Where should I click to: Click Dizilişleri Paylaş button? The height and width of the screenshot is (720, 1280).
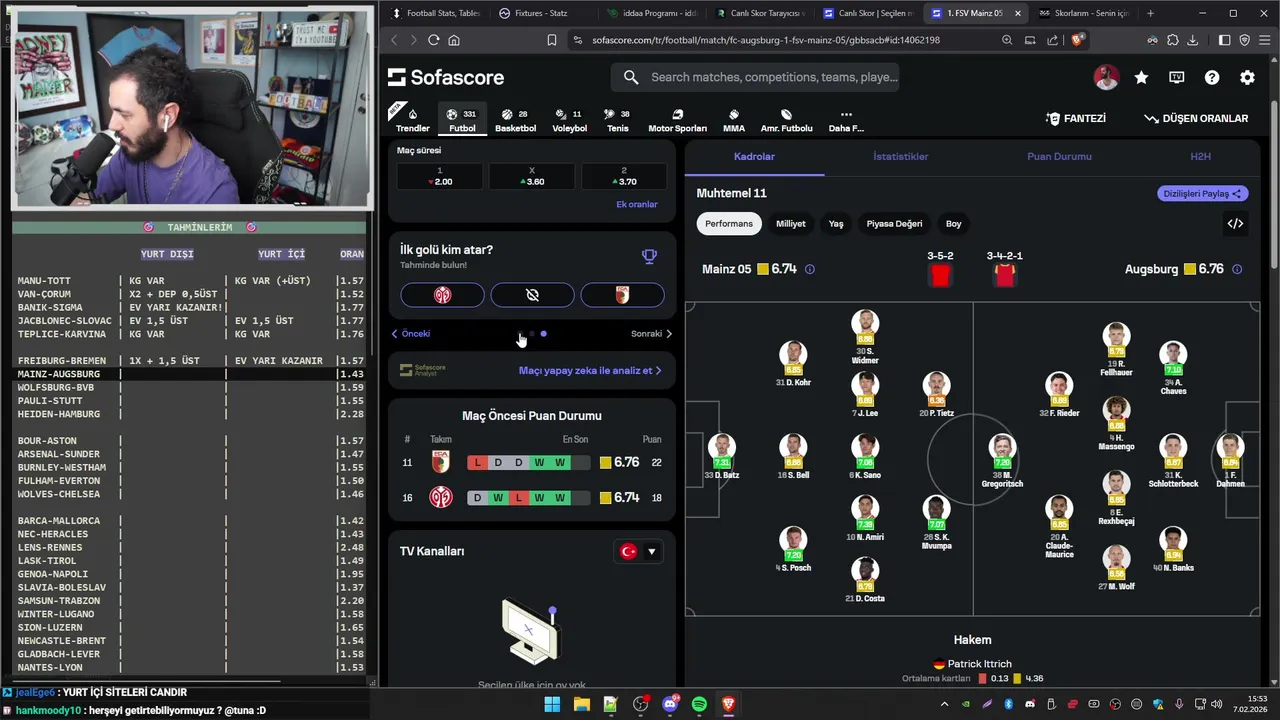[x=1202, y=193]
